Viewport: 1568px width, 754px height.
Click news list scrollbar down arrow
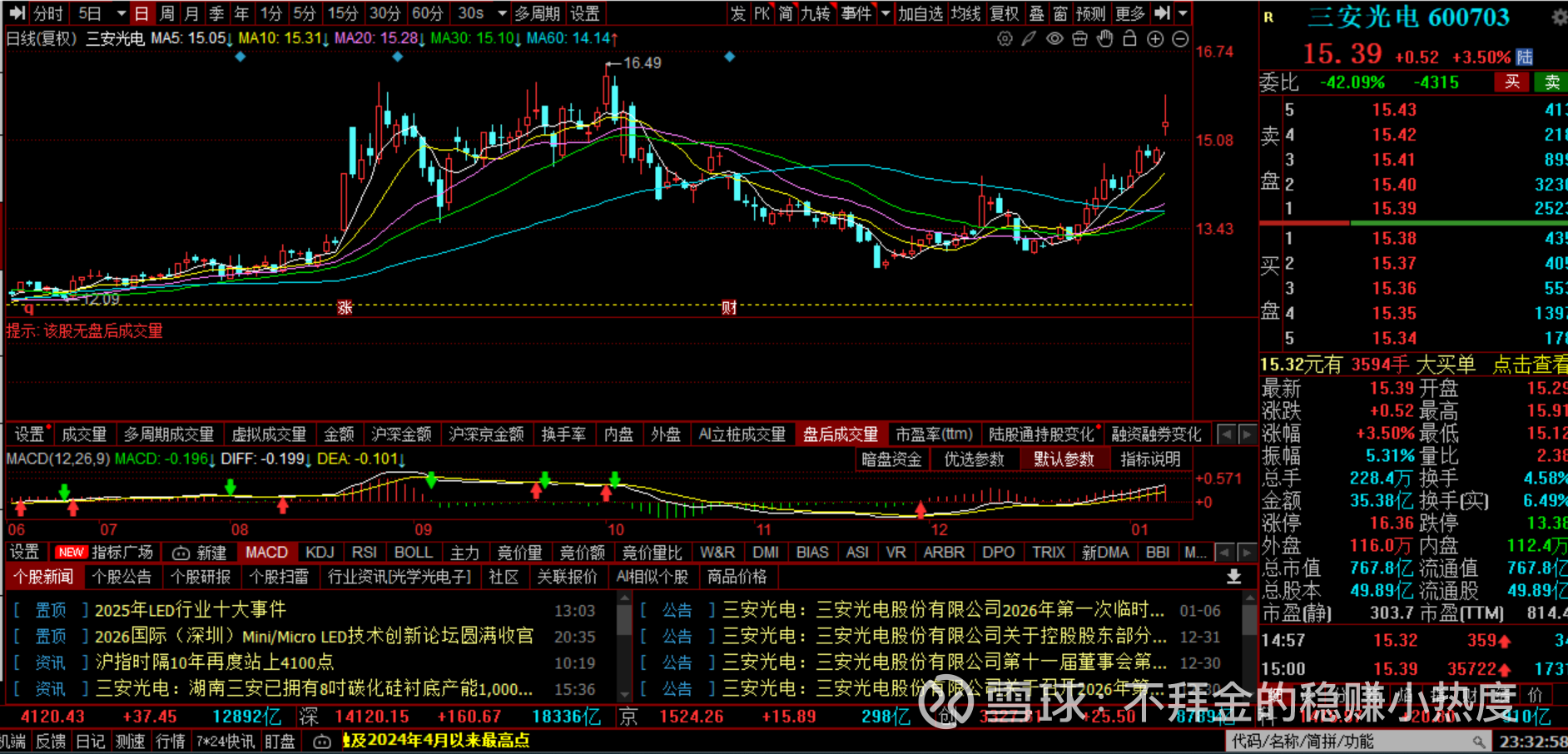[625, 693]
